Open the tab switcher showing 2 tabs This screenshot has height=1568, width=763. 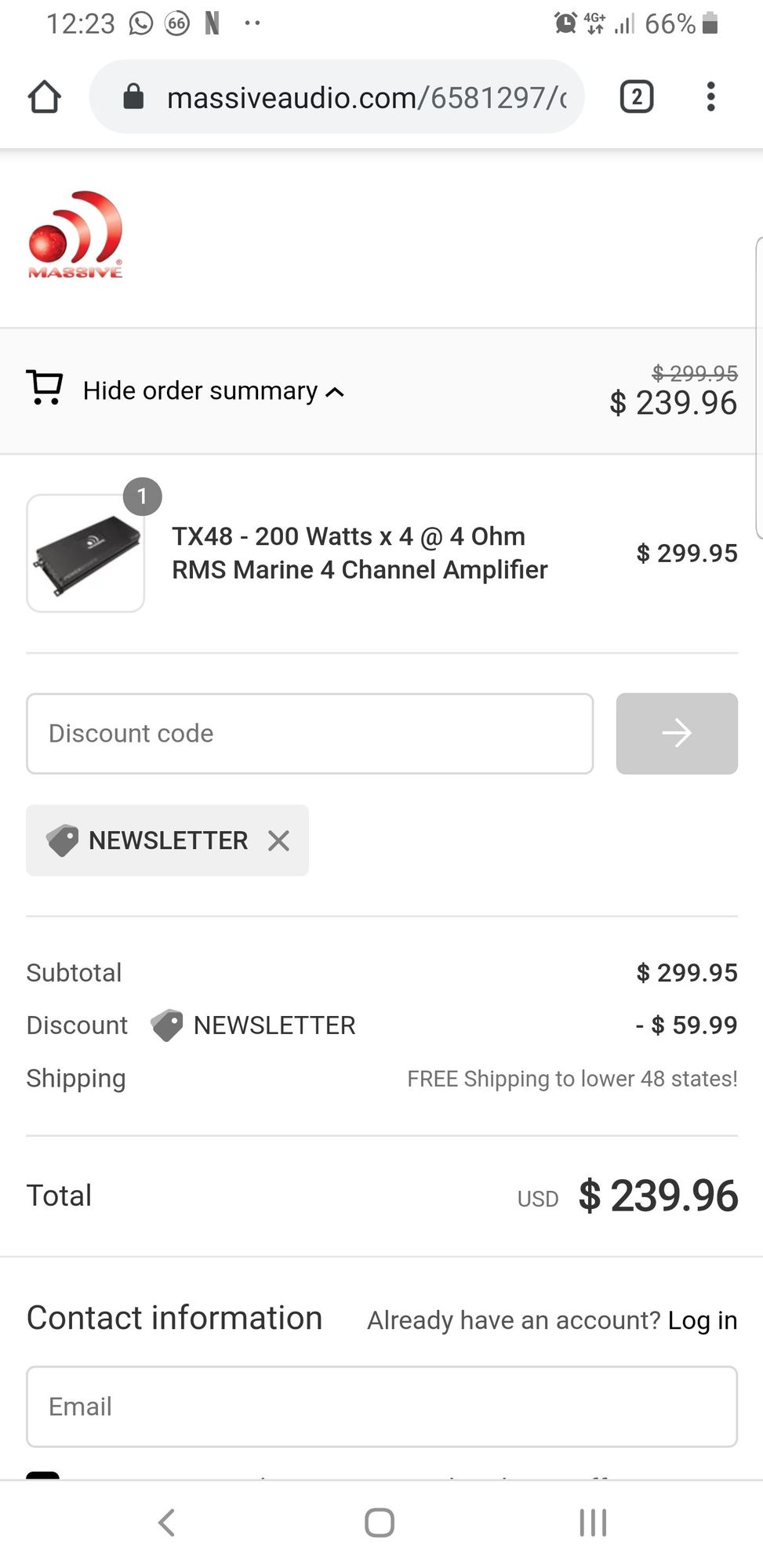pyautogui.click(x=636, y=97)
